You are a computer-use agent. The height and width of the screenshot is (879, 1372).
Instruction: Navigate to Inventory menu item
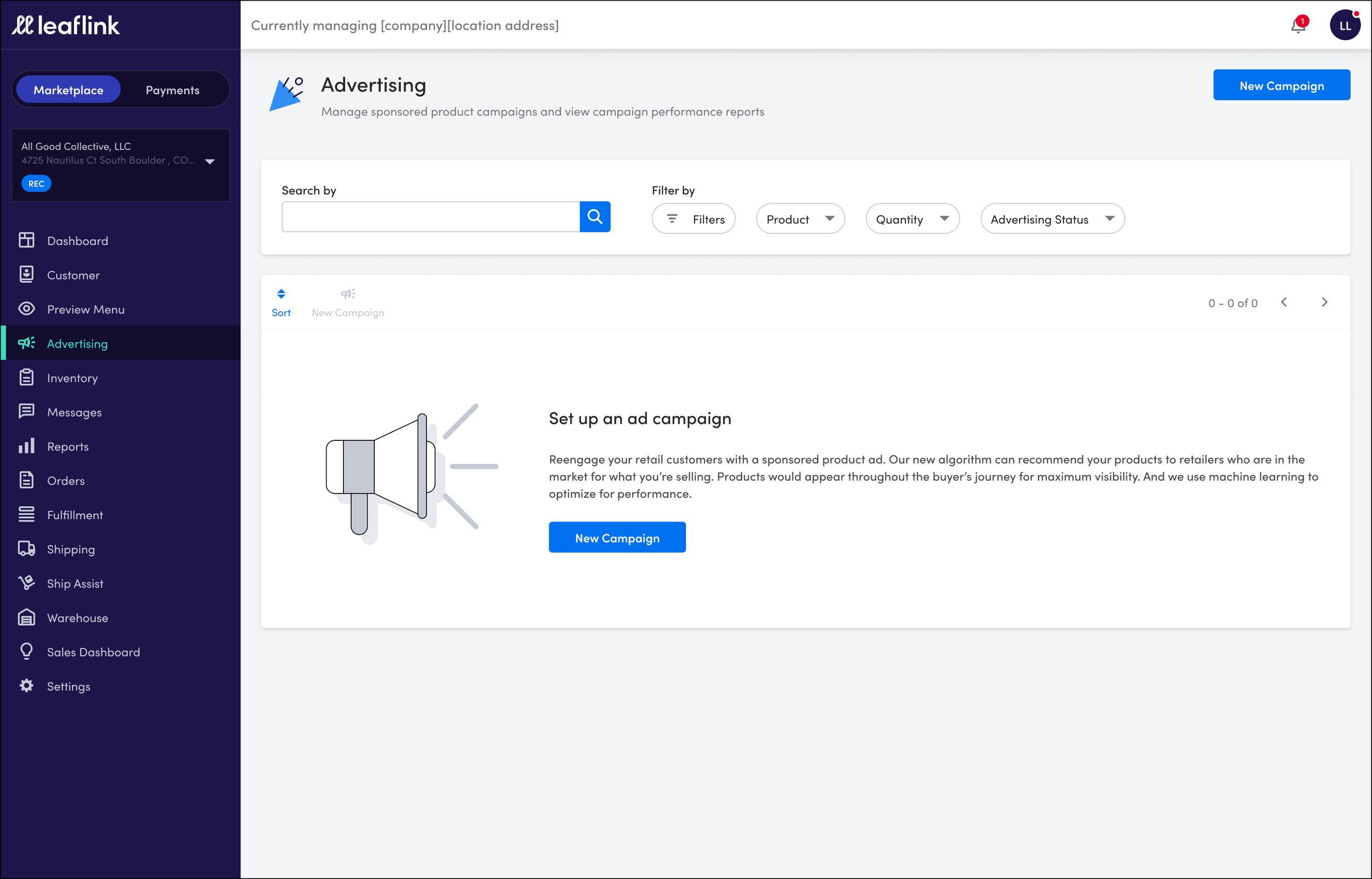coord(72,378)
